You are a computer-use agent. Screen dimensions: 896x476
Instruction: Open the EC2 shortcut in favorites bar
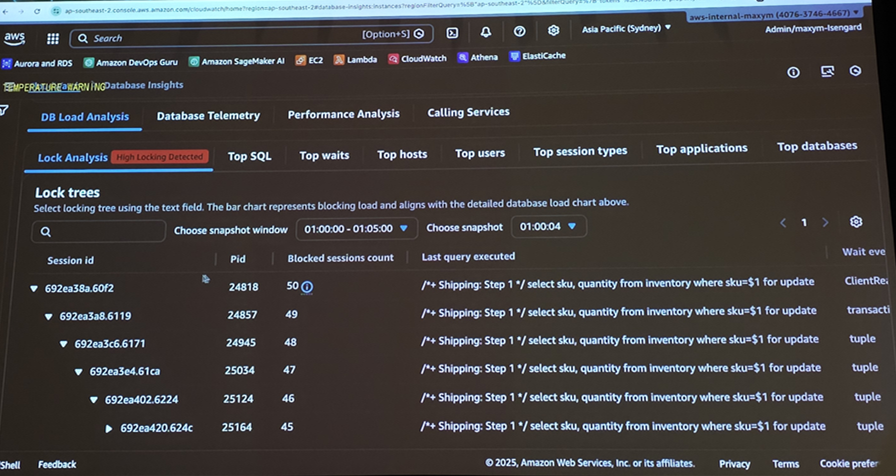point(309,60)
